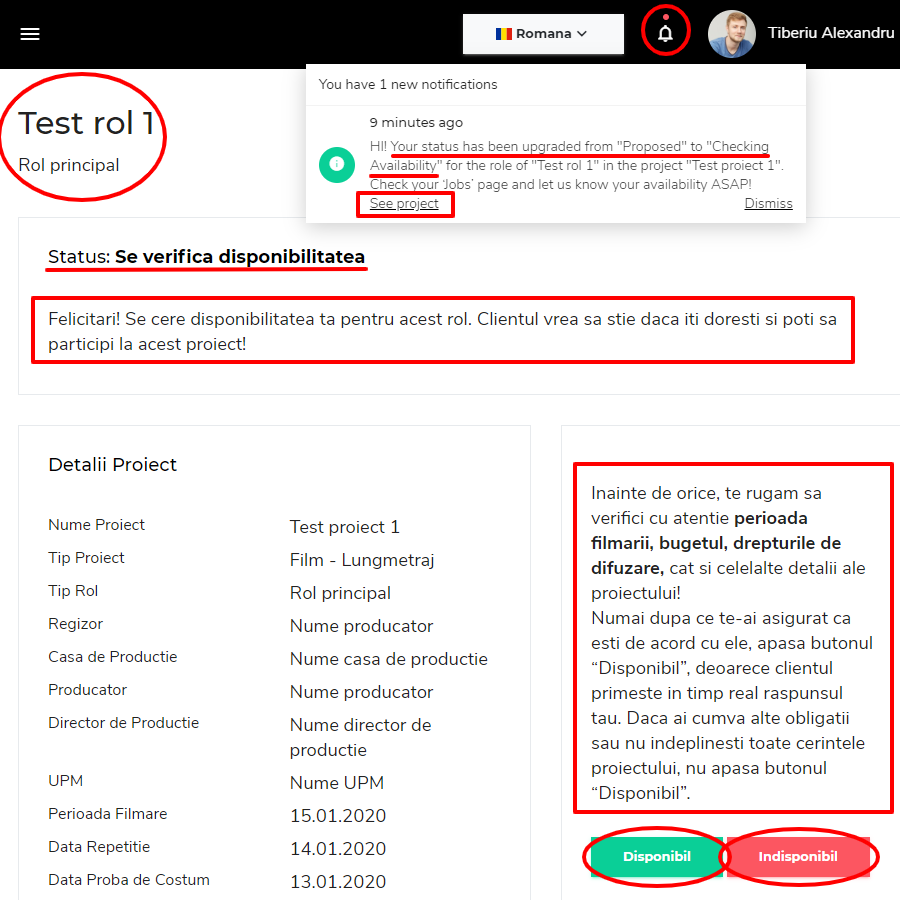900x900 pixels.
Task: Click the Detalii Proiect section heading
Action: click(x=112, y=464)
